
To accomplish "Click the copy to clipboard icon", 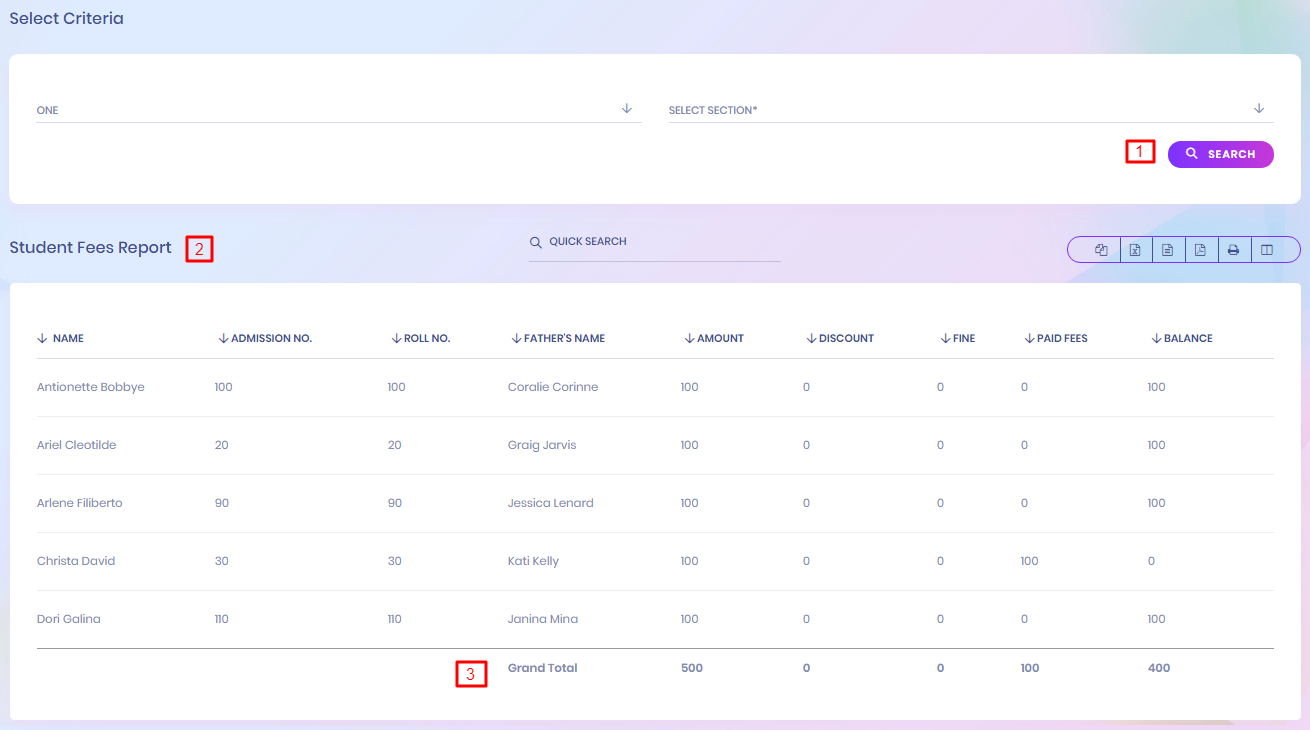I will click(1101, 250).
